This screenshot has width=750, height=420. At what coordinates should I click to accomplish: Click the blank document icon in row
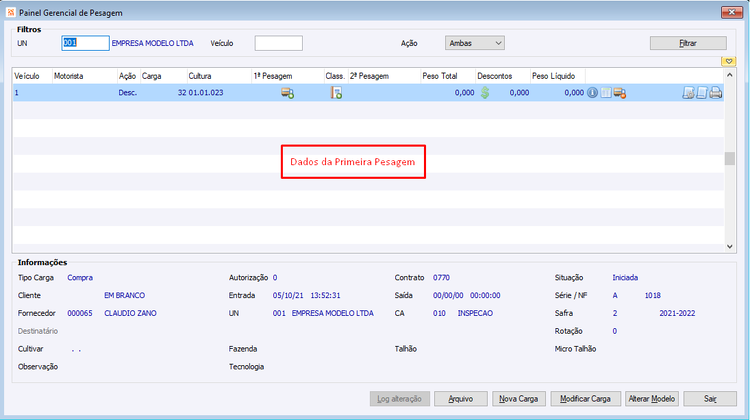[702, 93]
